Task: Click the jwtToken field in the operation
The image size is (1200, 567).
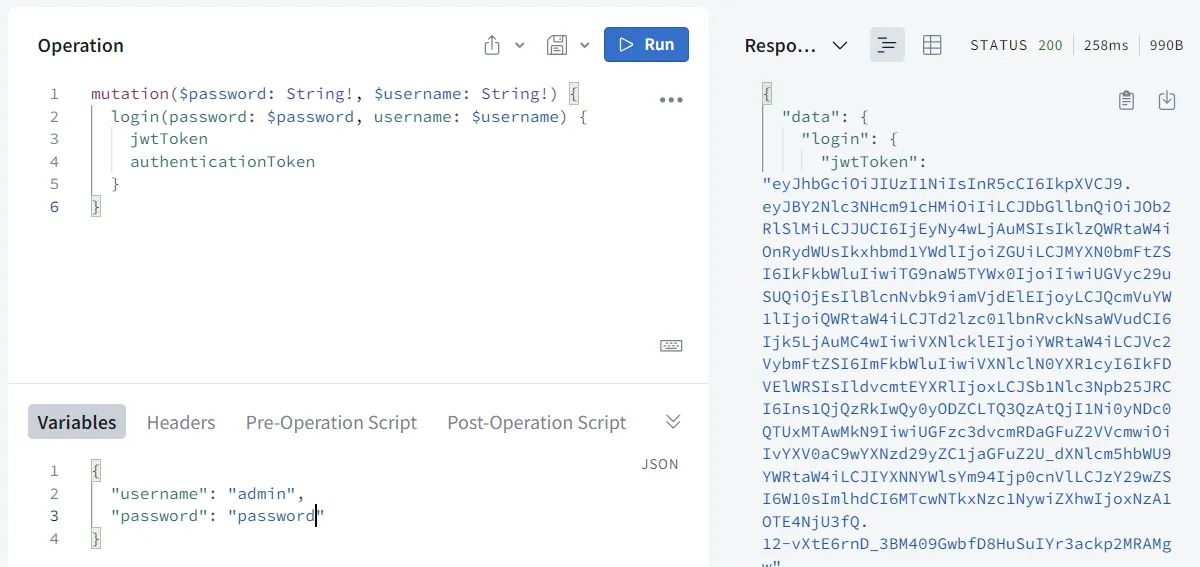Action: coord(169,139)
